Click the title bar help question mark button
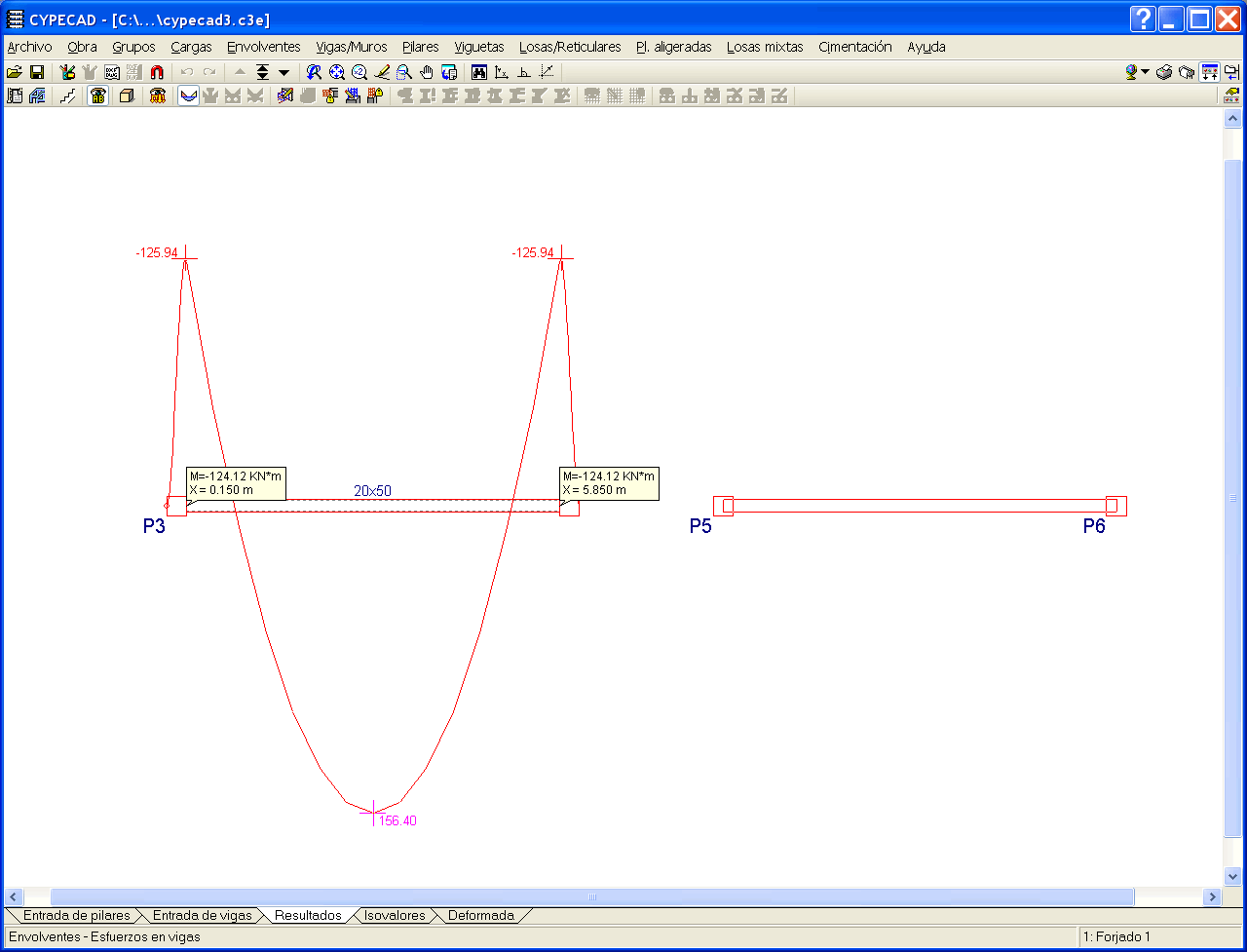This screenshot has width=1247, height=952. click(1144, 19)
